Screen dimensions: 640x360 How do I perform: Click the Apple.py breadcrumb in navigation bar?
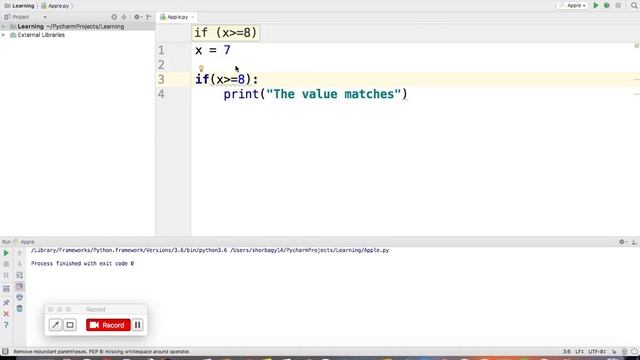55,6
